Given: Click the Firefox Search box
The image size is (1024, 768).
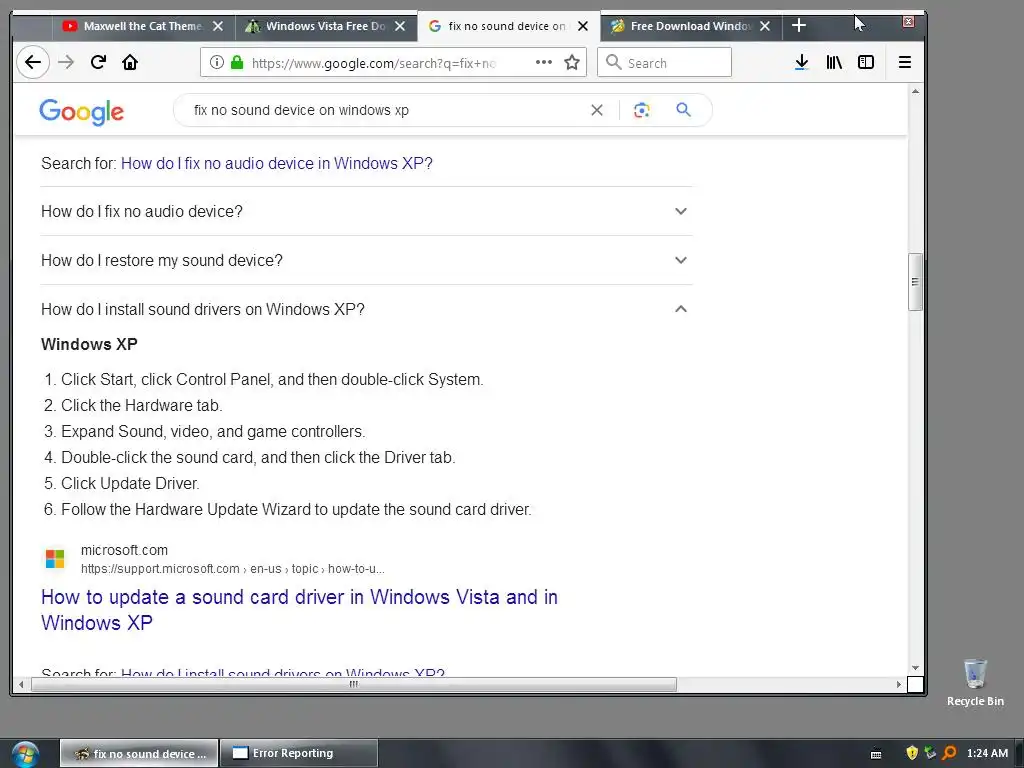Looking at the screenshot, I should coord(664,63).
